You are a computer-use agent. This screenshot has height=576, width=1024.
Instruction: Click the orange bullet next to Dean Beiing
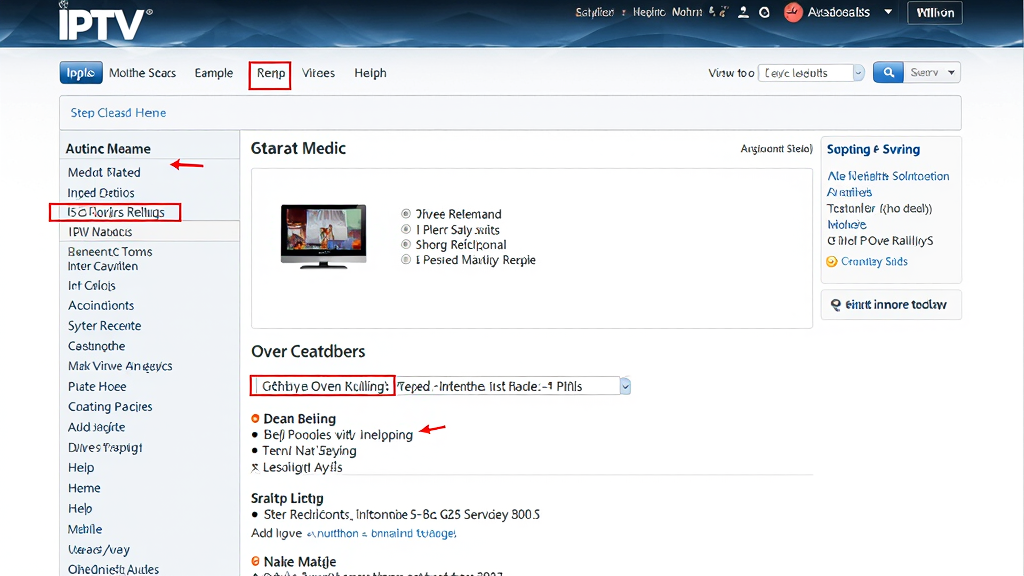[257, 419]
